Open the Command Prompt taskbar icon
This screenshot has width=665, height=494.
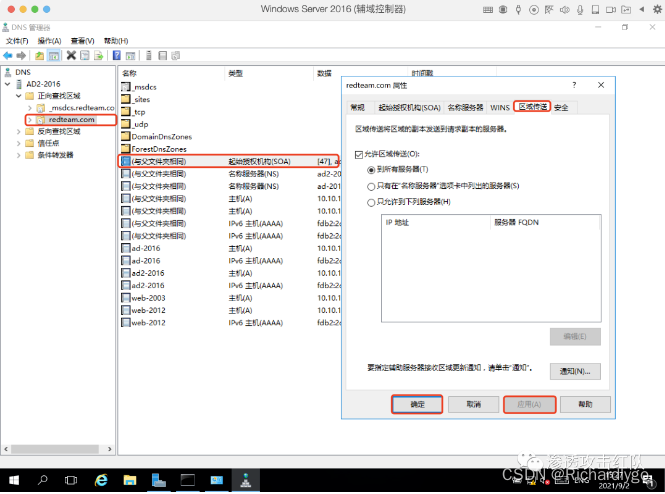click(x=187, y=480)
